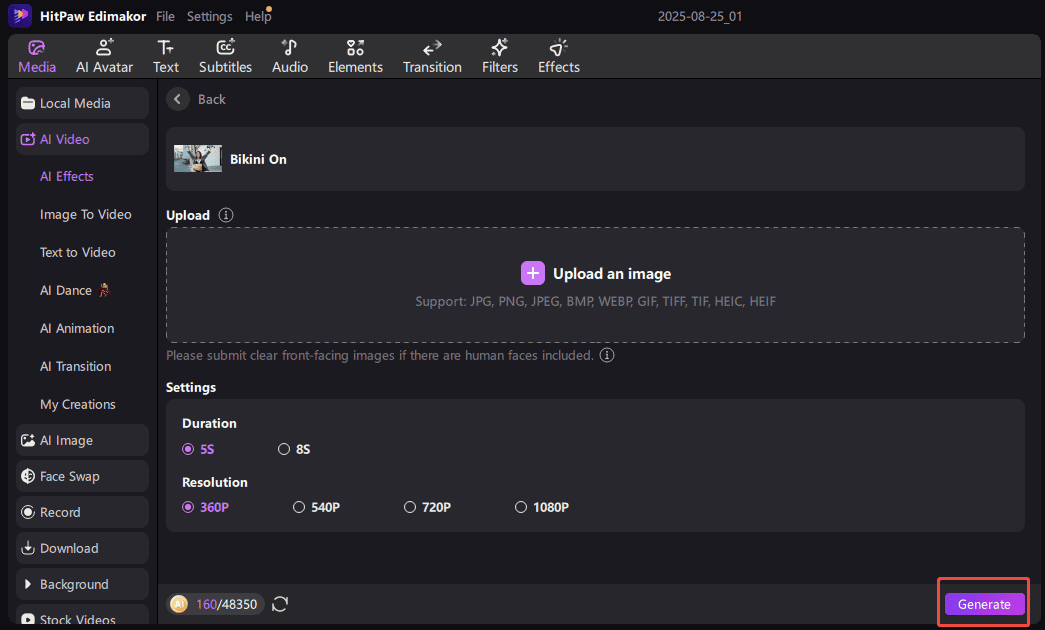1045x630 pixels.
Task: Click the Back text link
Action: click(x=212, y=99)
